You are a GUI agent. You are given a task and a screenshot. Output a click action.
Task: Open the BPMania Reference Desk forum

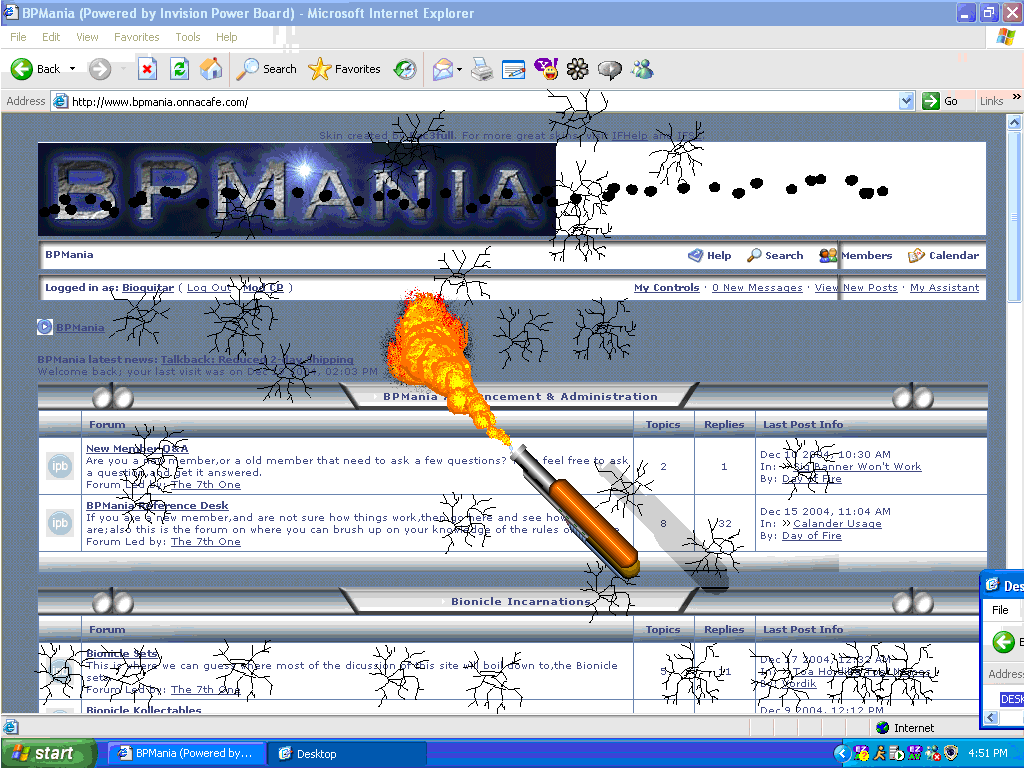coord(157,505)
